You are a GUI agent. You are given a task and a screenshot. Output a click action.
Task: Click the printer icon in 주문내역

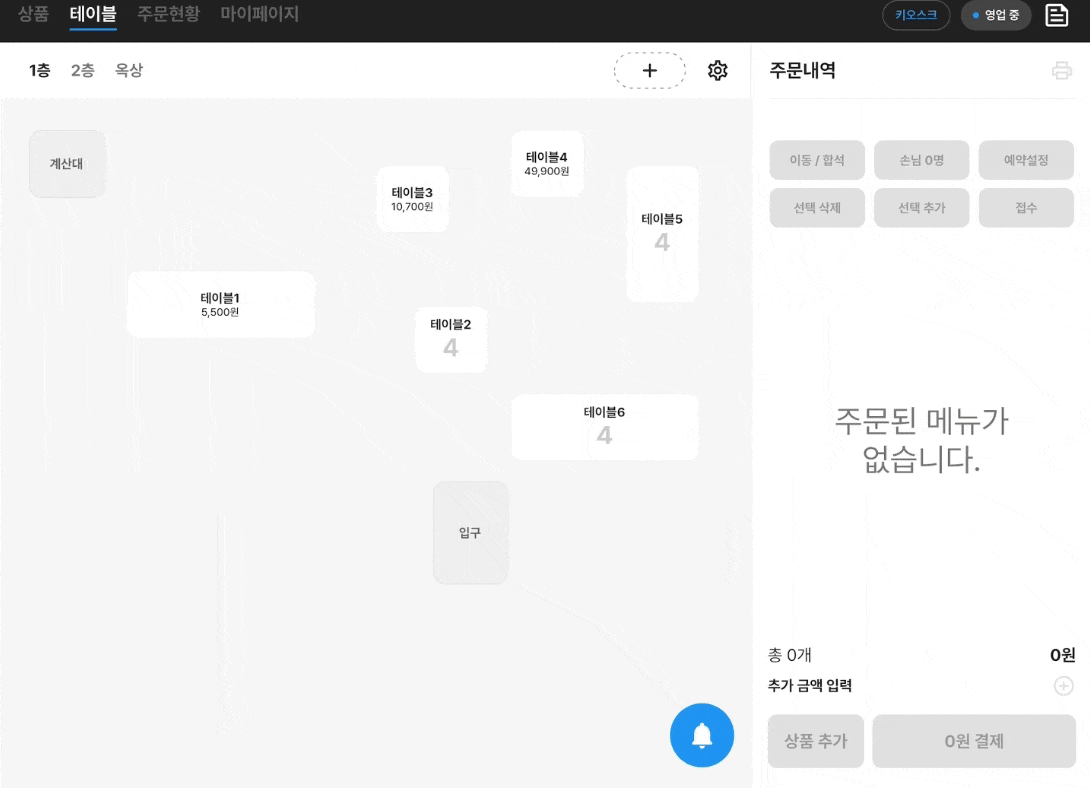(x=1061, y=71)
